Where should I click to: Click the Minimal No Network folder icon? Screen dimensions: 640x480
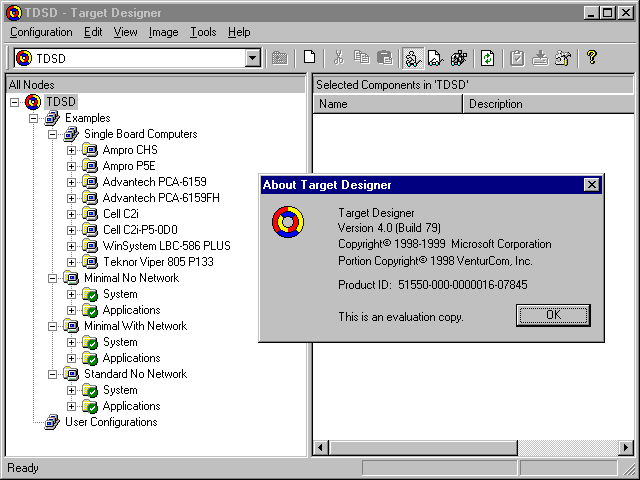point(71,278)
